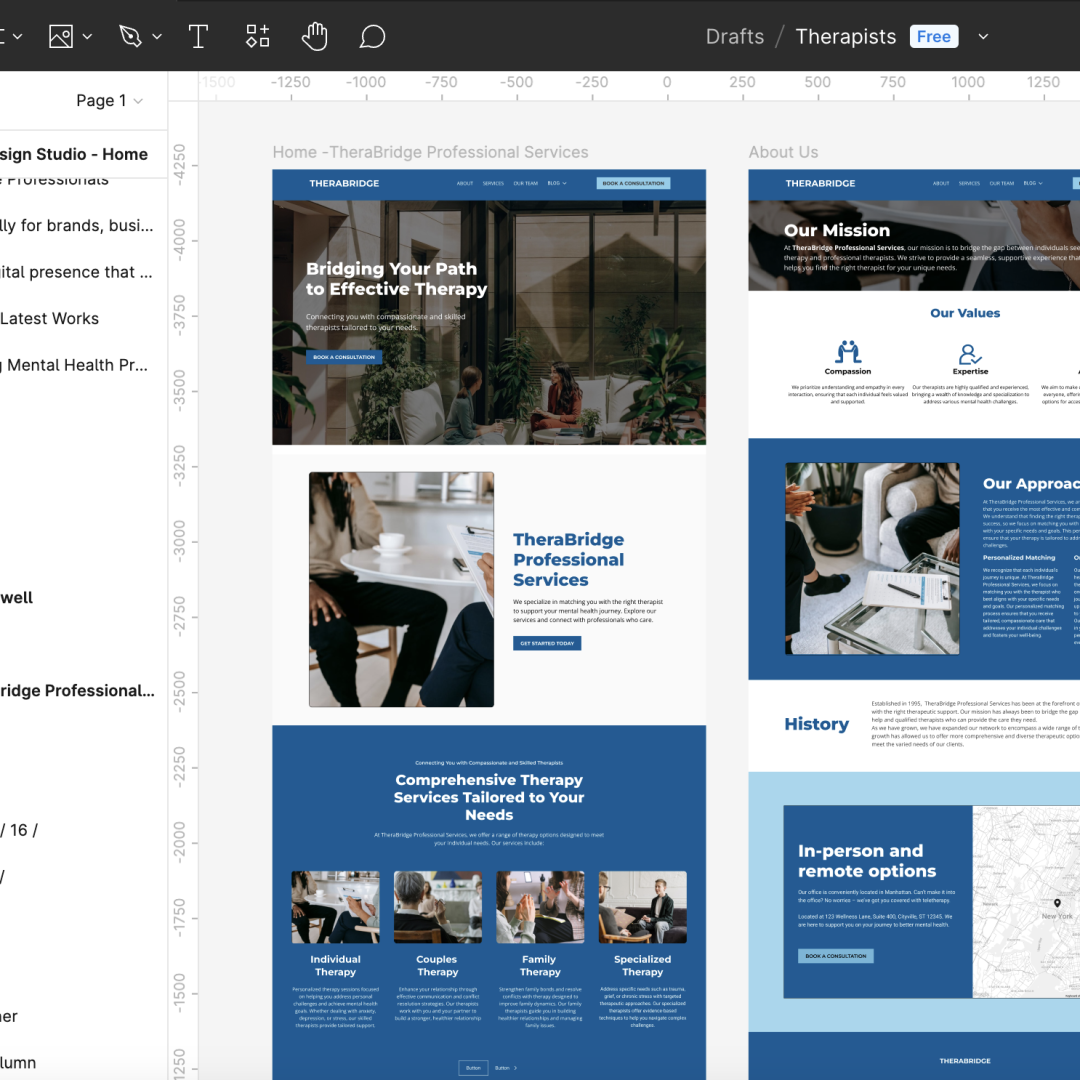Open Pen tool options chevron

157,37
